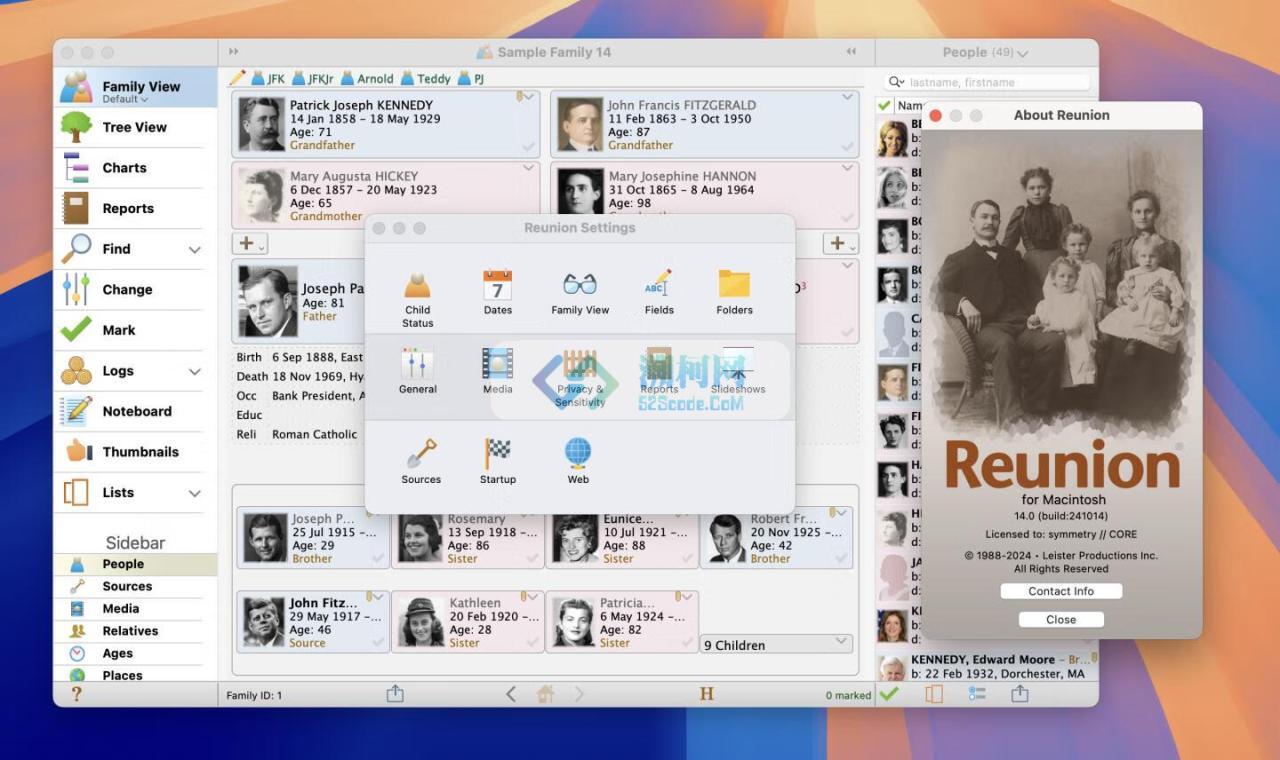Toggle mark on Joseph P. brother card
Image resolution: width=1280 pixels, height=760 pixels.
click(x=378, y=558)
